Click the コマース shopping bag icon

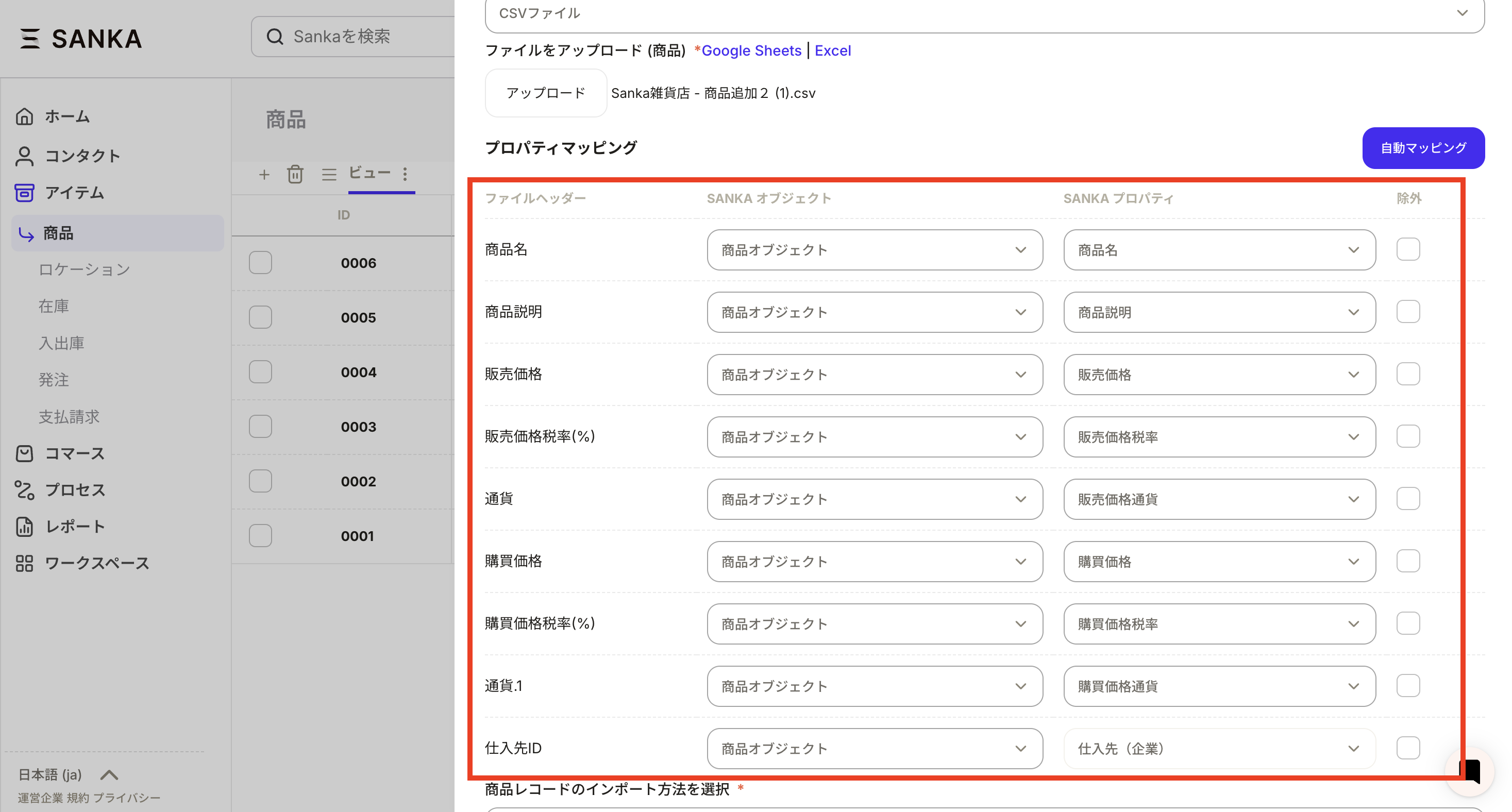(x=24, y=453)
